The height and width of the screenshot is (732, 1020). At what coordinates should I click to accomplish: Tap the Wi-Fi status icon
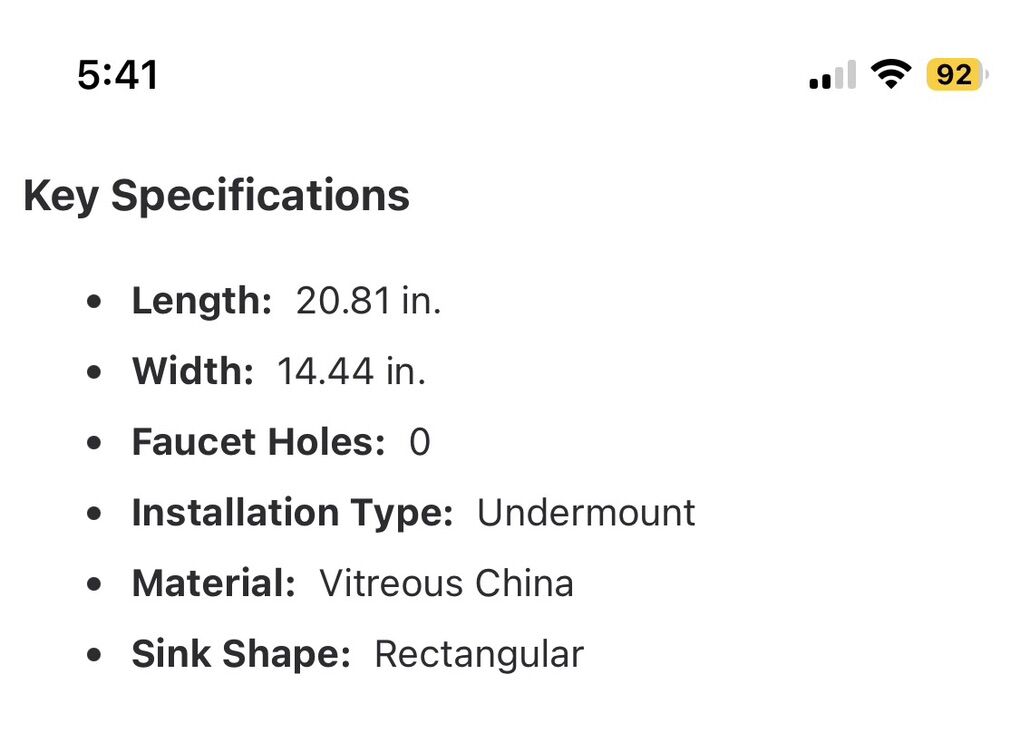889,74
